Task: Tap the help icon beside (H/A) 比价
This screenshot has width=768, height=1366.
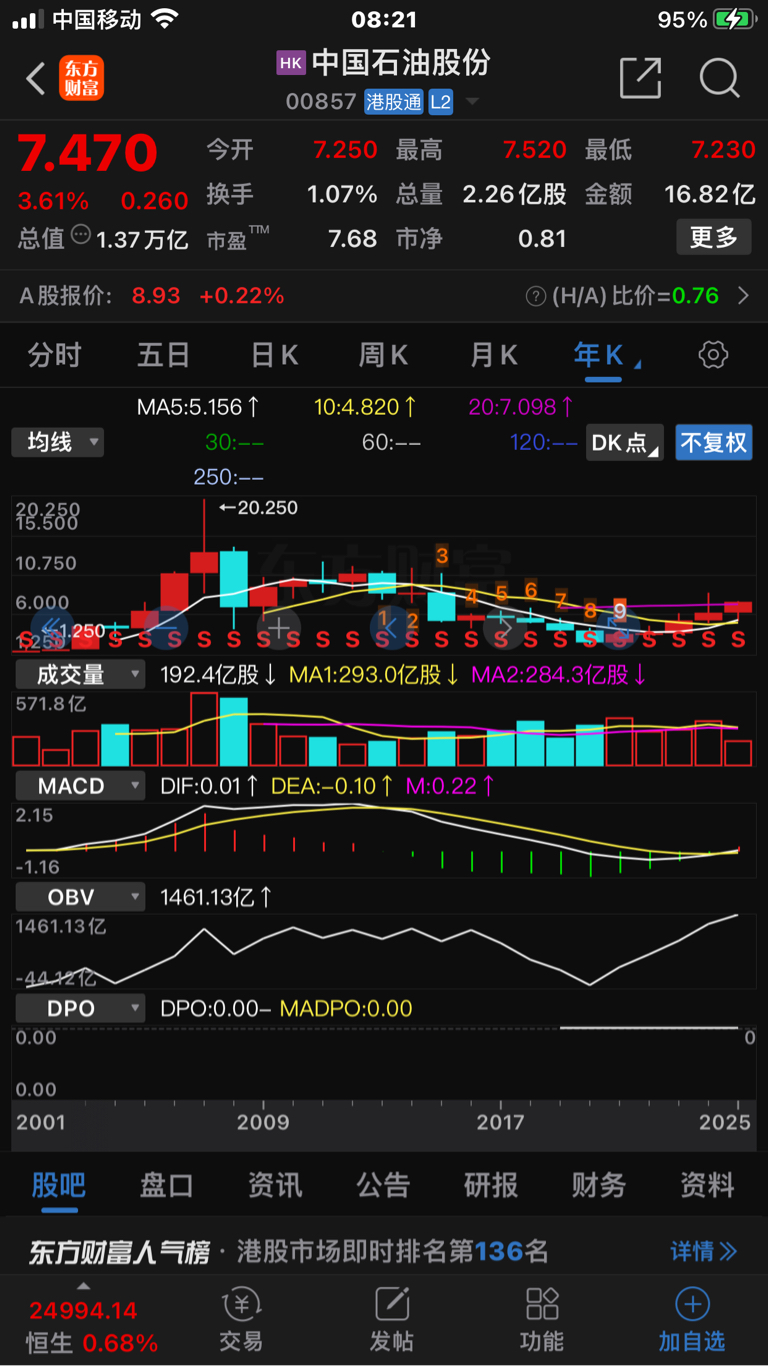Action: coord(536,296)
